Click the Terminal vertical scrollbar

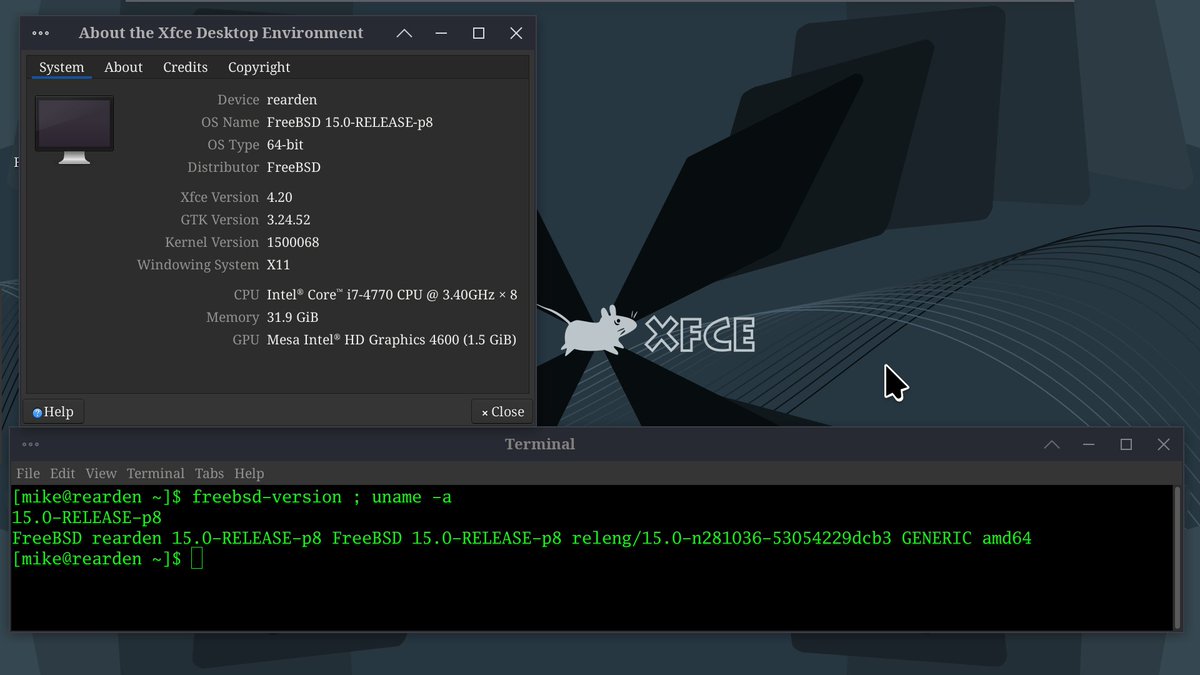tap(1176, 558)
